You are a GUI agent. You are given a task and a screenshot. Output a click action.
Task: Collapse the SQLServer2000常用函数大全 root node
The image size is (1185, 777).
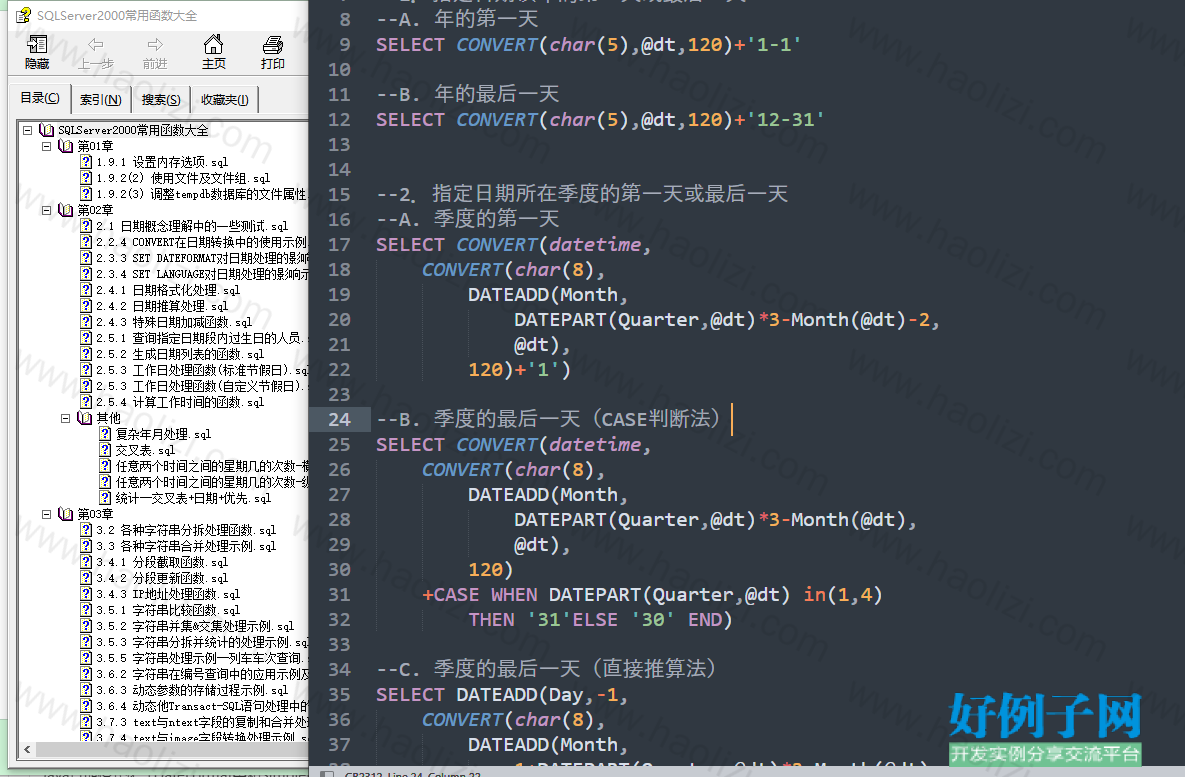click(x=27, y=130)
